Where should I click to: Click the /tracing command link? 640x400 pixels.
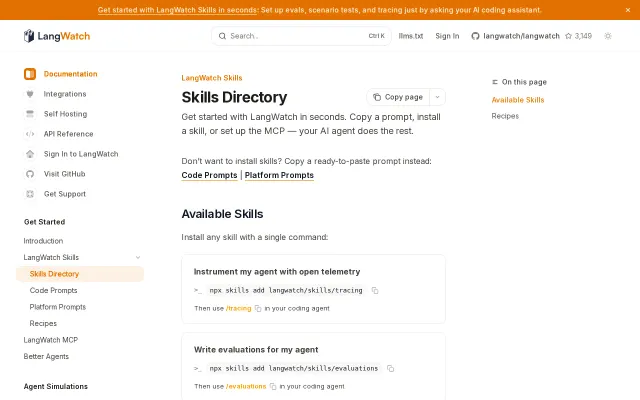point(238,309)
